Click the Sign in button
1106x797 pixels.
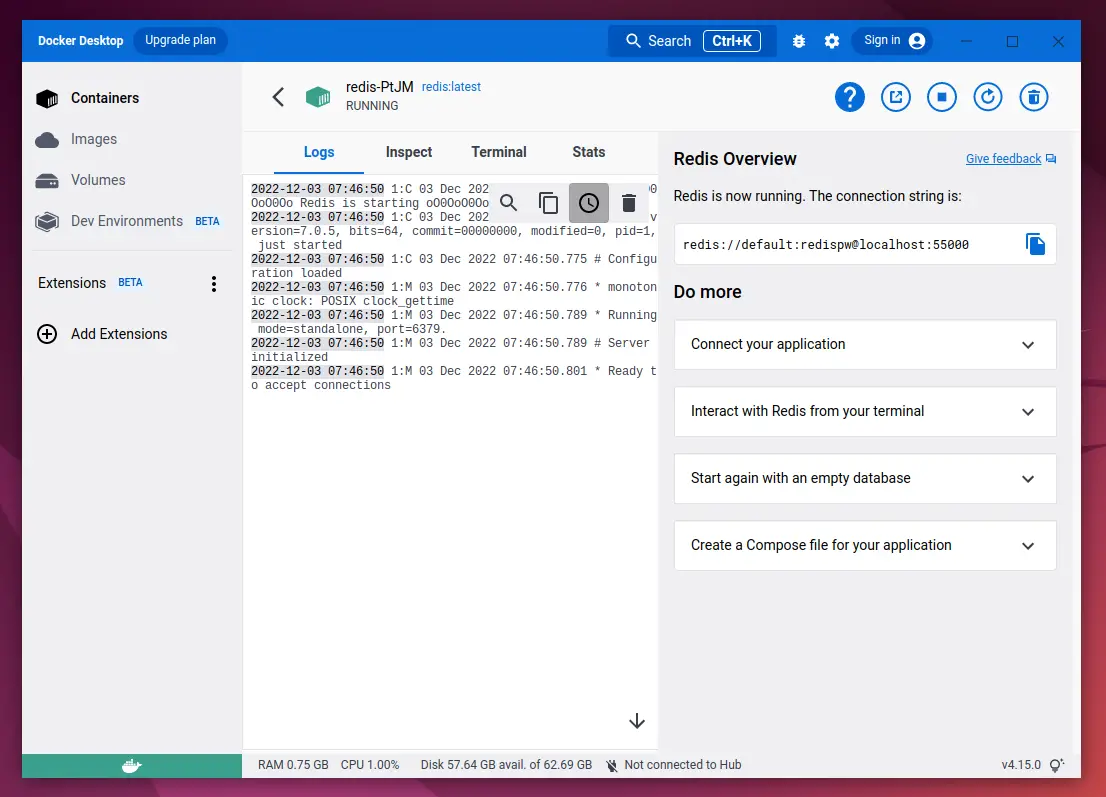[892, 41]
